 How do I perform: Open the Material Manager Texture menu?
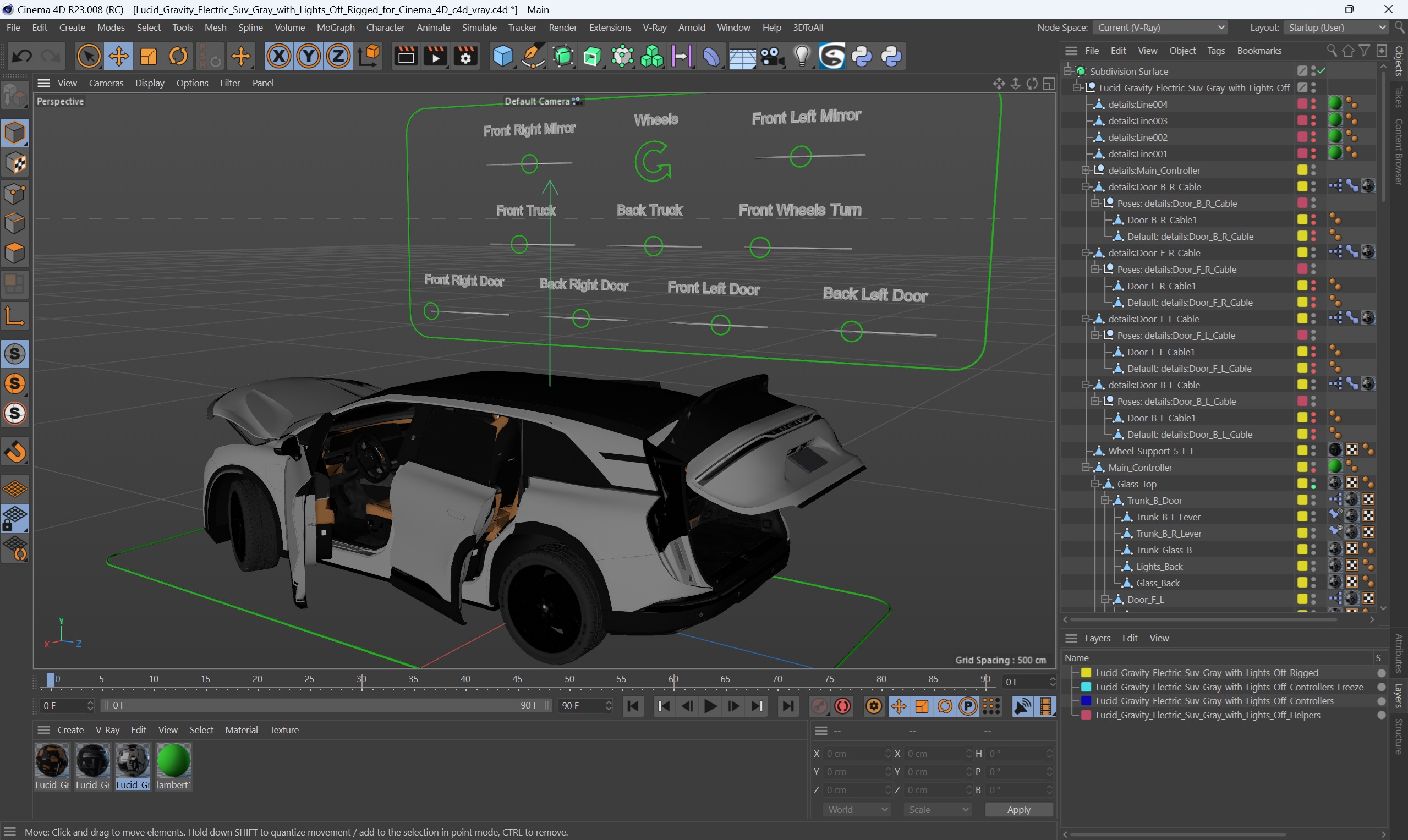coord(284,730)
